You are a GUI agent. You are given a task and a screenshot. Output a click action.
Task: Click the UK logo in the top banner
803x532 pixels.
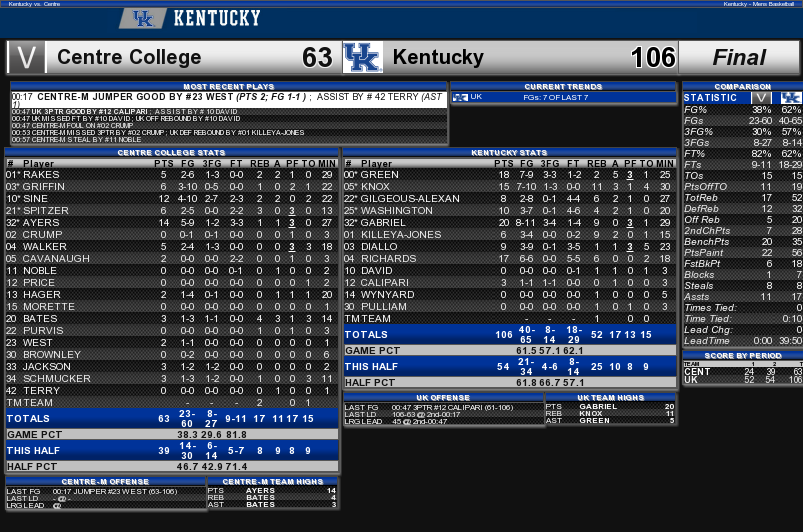pos(143,19)
